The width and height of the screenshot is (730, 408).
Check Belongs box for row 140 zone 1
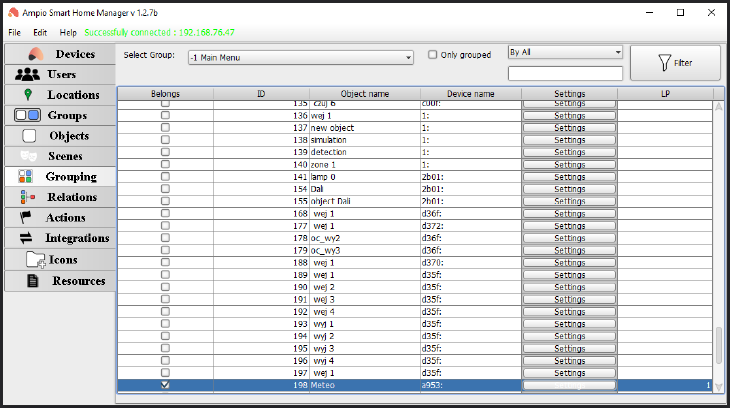point(165,164)
